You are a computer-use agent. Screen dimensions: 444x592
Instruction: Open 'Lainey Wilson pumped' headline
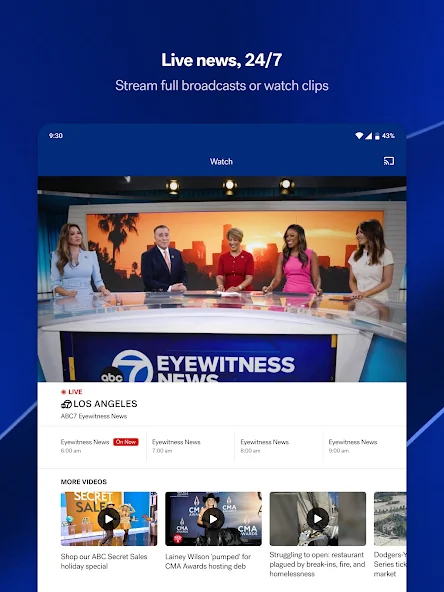(208, 561)
